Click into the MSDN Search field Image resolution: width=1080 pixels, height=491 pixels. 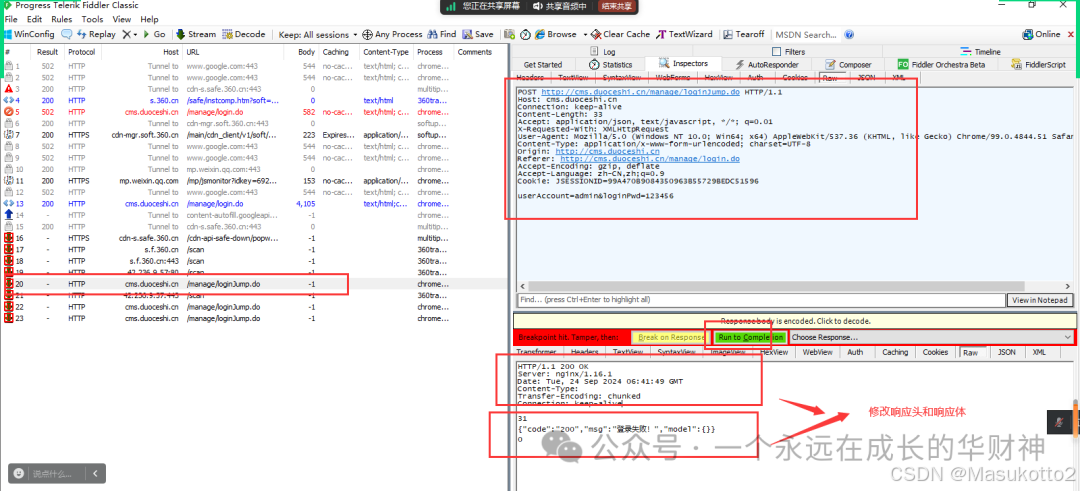(x=806, y=34)
